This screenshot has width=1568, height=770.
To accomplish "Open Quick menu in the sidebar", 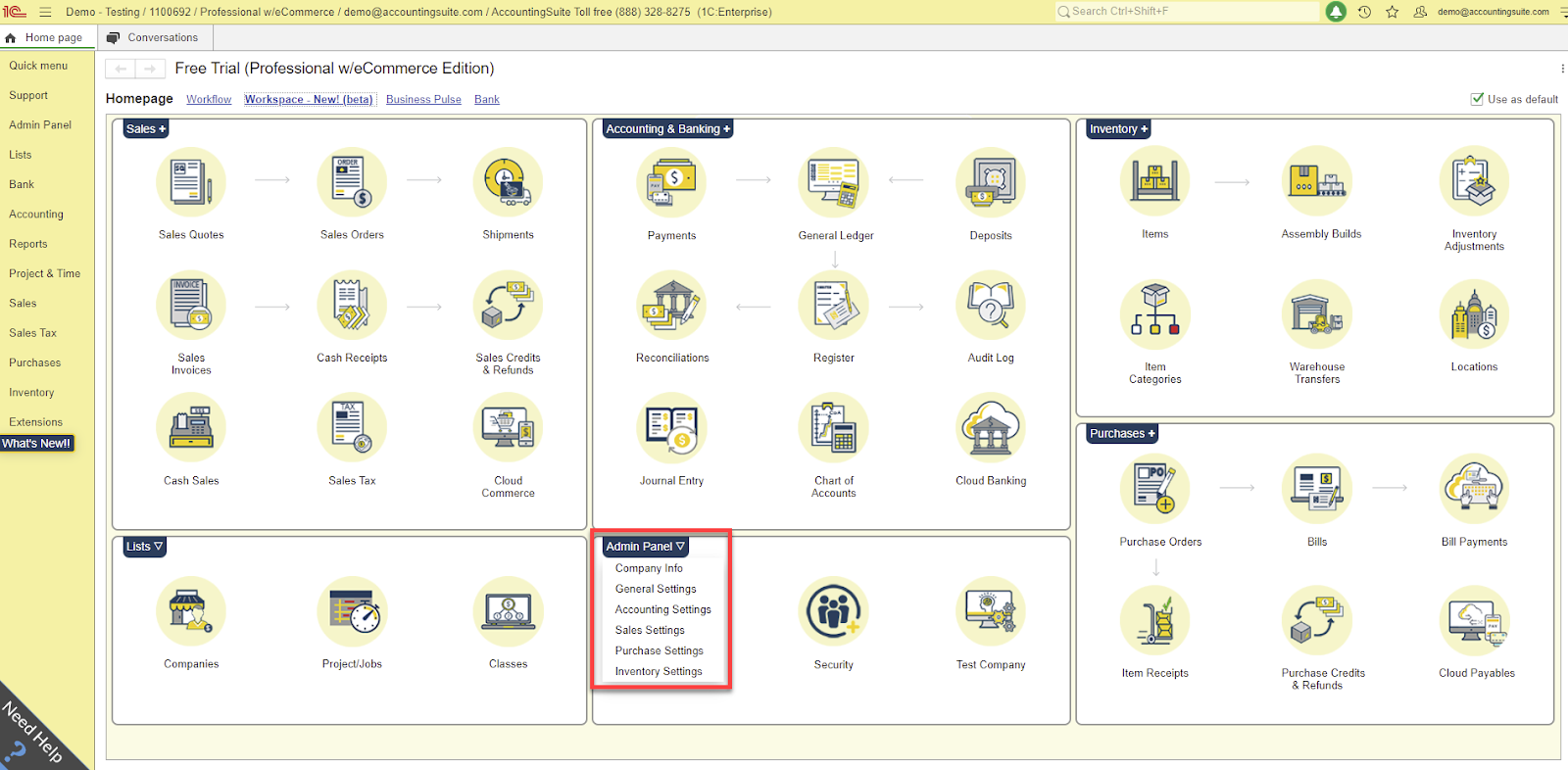I will [38, 66].
